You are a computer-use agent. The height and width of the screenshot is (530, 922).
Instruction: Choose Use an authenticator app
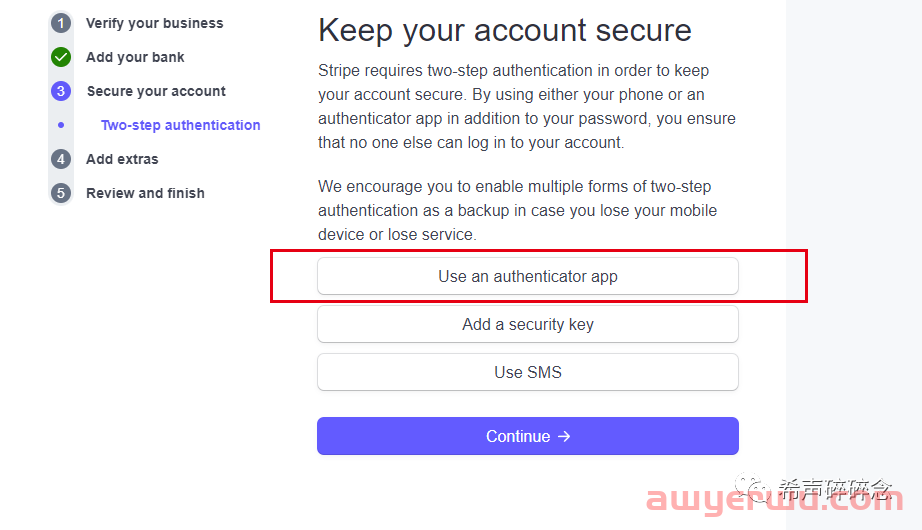click(527, 276)
